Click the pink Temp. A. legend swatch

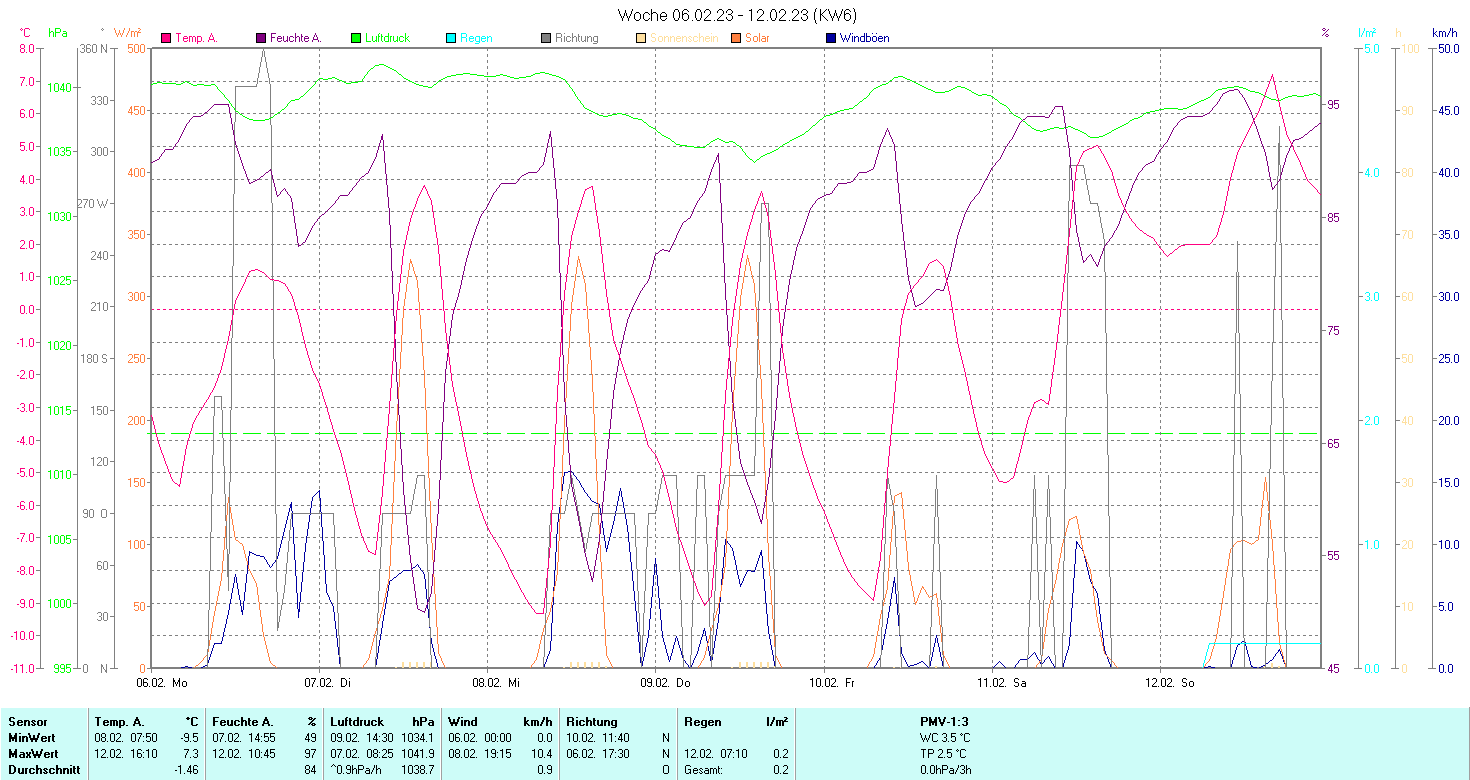(x=166, y=38)
